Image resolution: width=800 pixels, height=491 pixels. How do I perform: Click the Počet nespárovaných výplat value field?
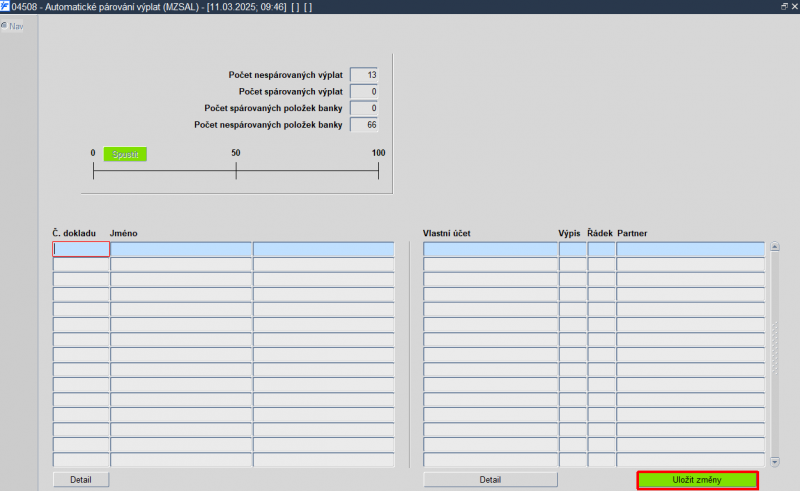(x=364, y=75)
